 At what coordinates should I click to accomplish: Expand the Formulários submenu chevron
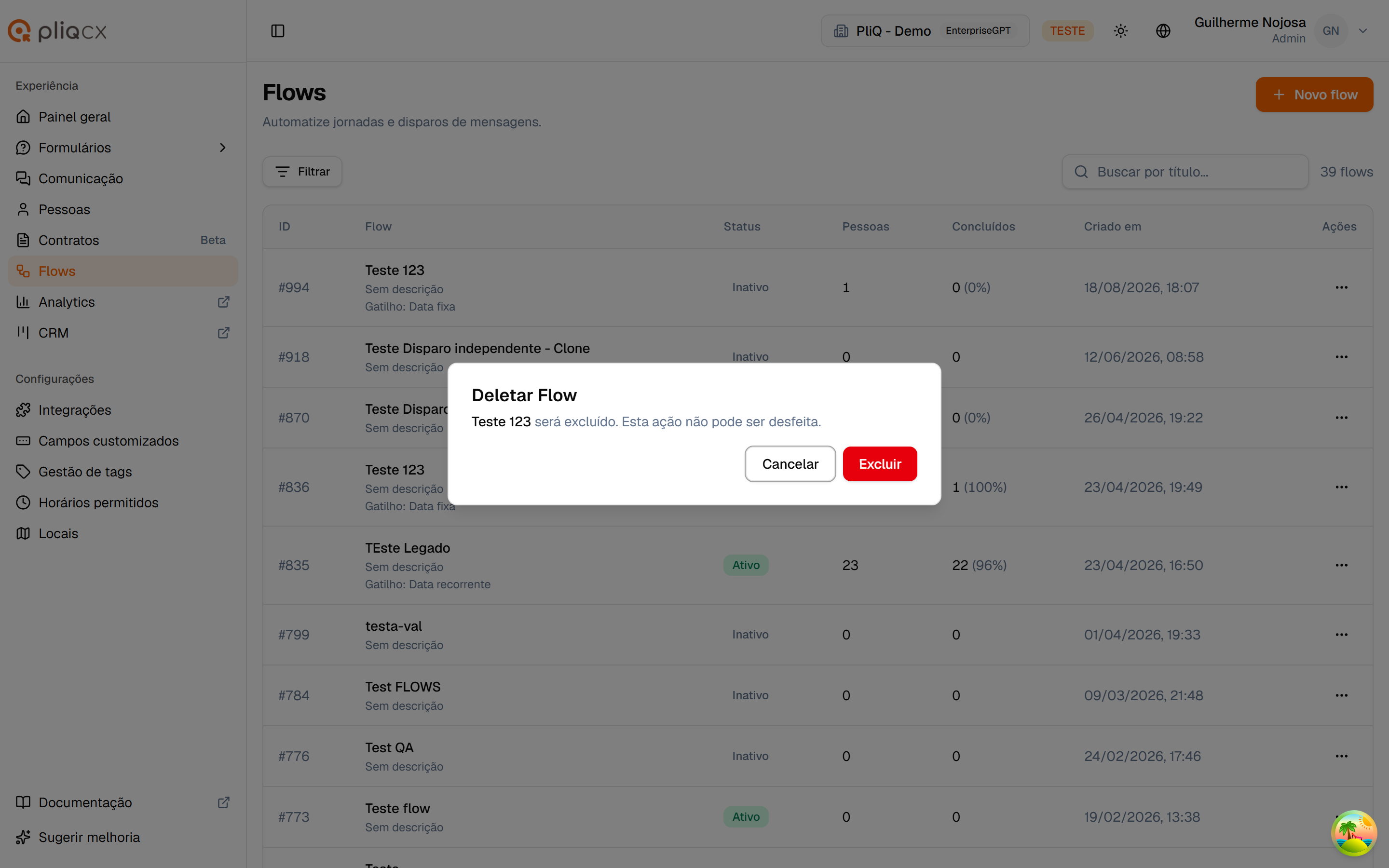click(223, 148)
